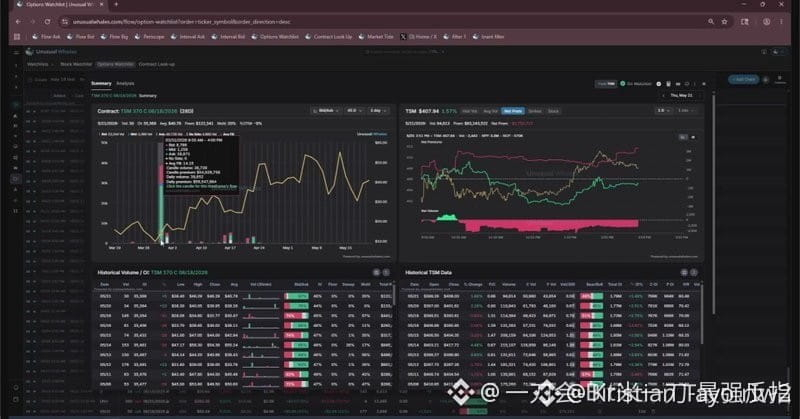Image resolution: width=800 pixels, height=419 pixels.
Task: Open the 1.0 dropdown in TSM panel
Action: pos(663,110)
